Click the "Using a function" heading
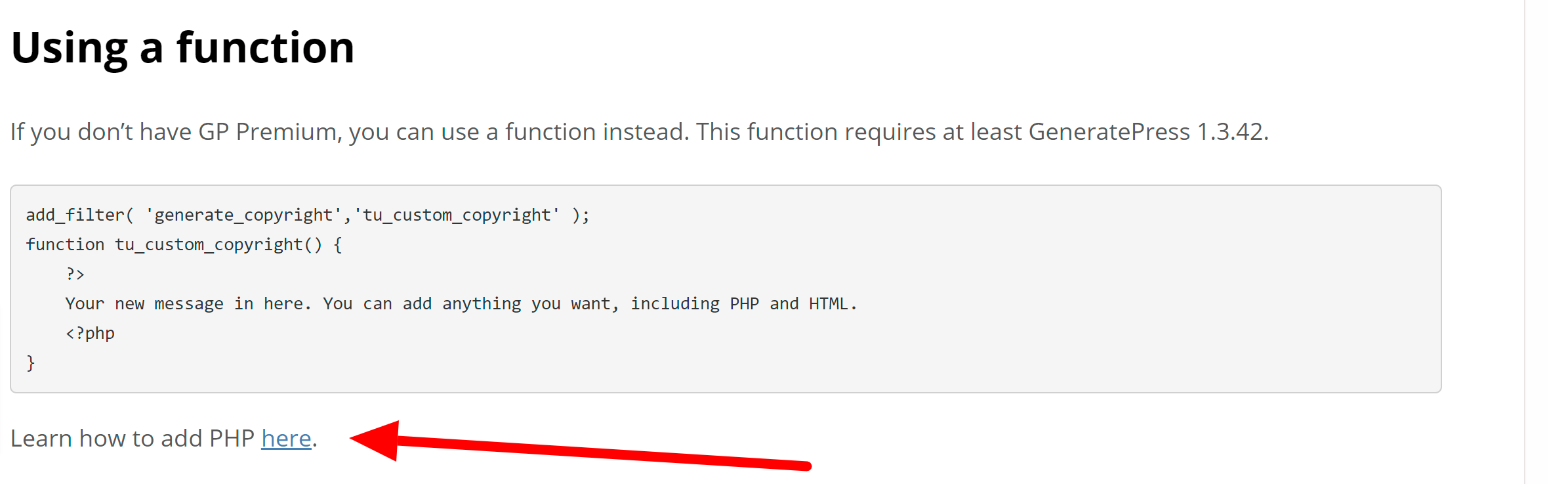Image resolution: width=1568 pixels, height=484 pixels. coord(183,48)
